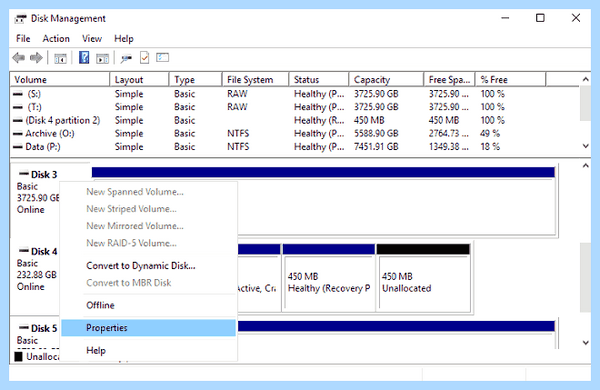Open the View menu
Screen dimensions: 600x390
pyautogui.click(x=92, y=39)
